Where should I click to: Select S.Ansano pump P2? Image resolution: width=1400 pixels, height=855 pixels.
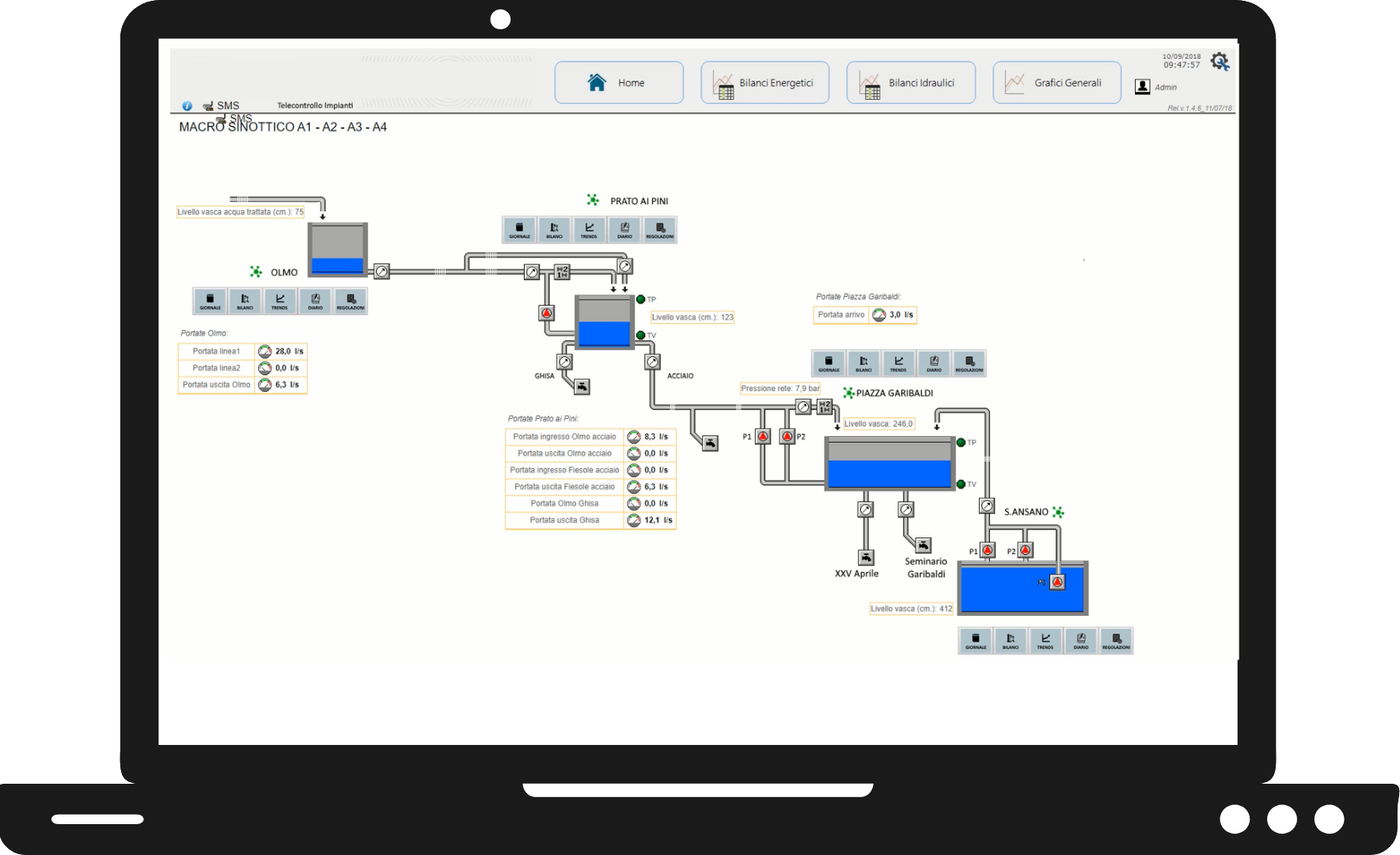pyautogui.click(x=1026, y=550)
